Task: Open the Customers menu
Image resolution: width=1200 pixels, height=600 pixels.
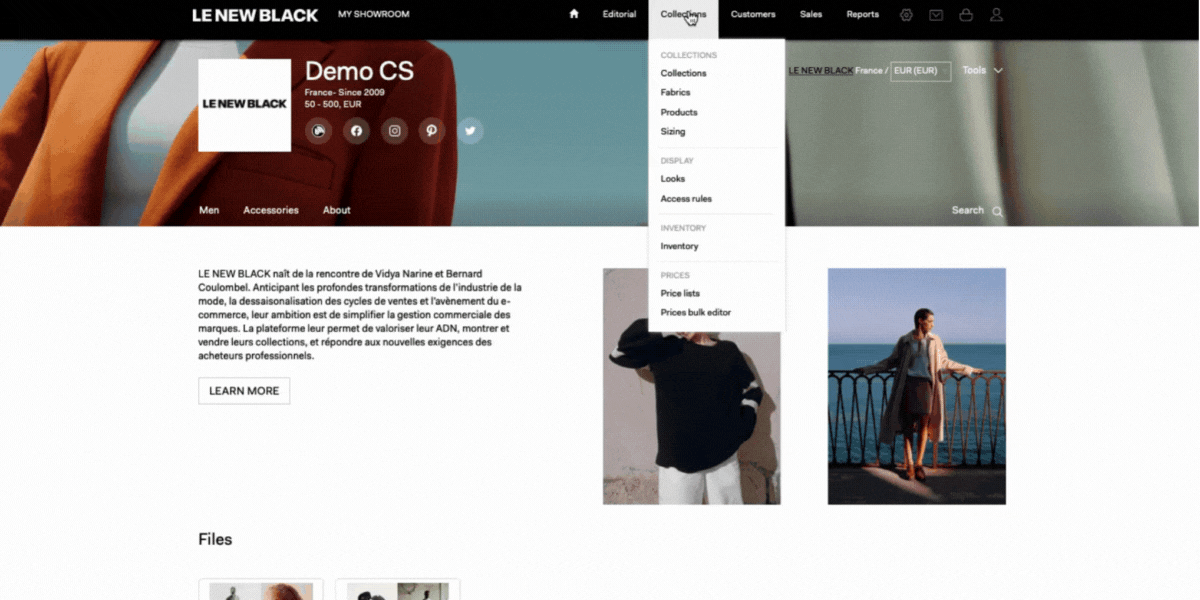Action: coord(753,14)
